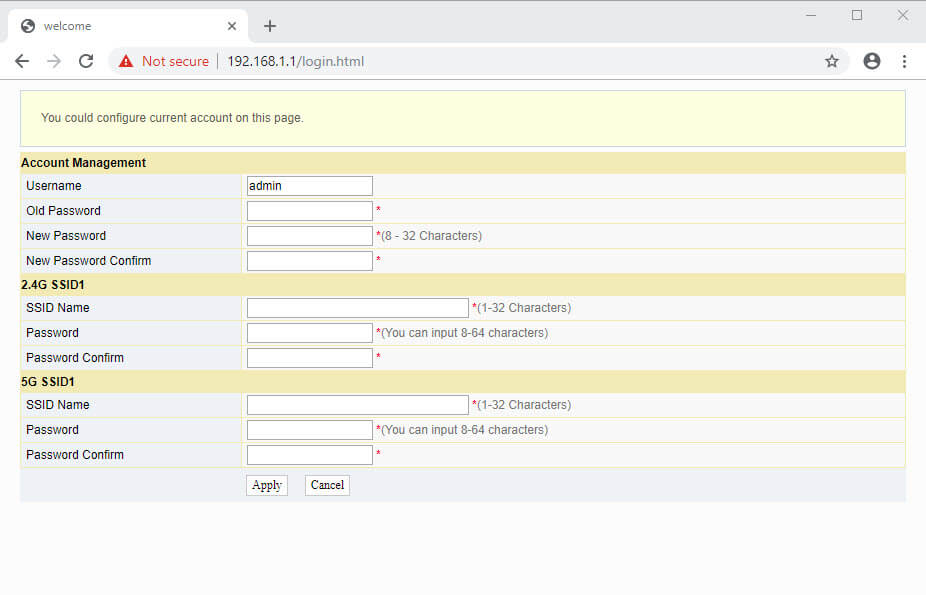Close the welcome tab

(232, 26)
